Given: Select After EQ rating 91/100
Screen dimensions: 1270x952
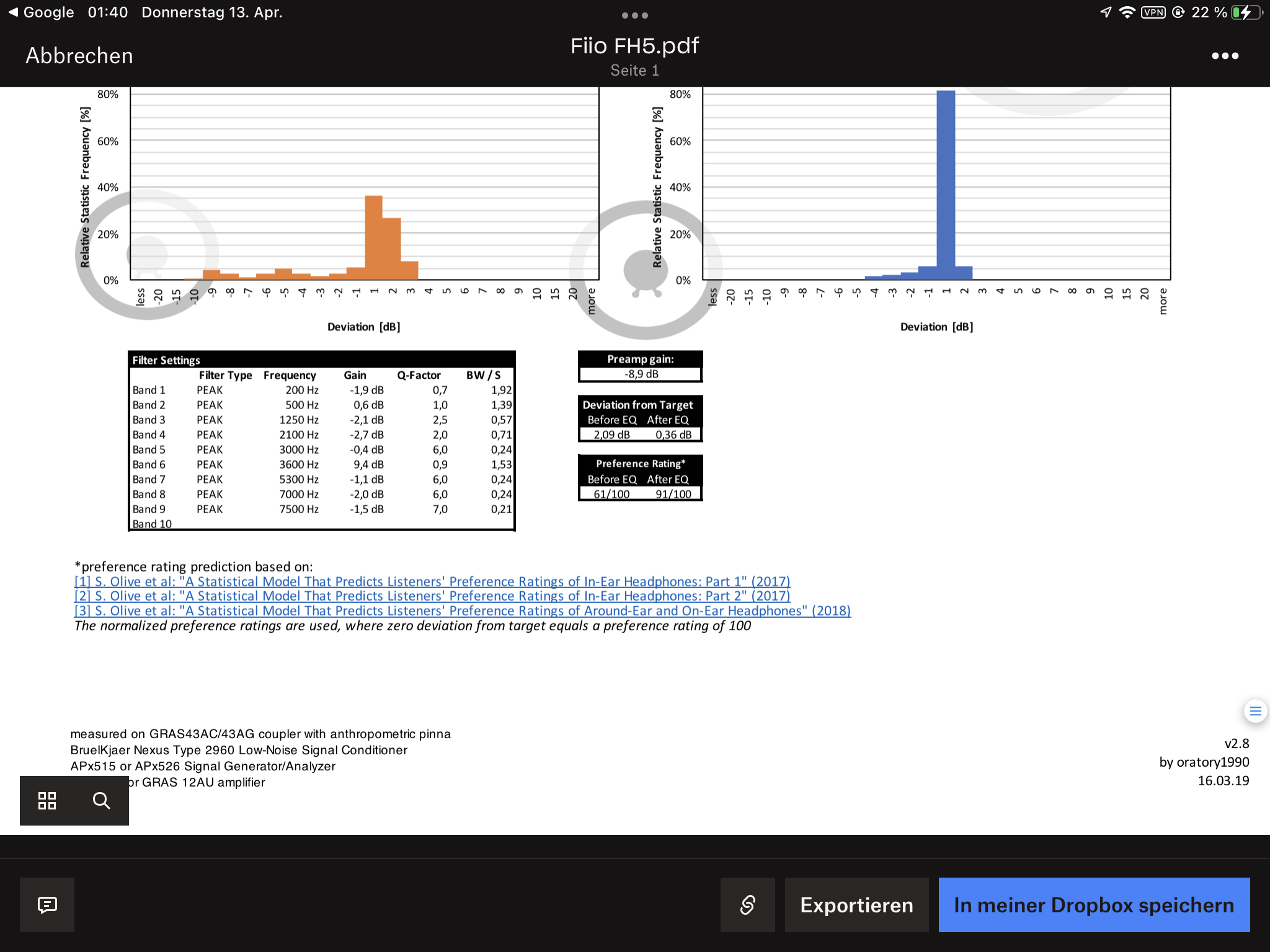Looking at the screenshot, I should point(673,494).
